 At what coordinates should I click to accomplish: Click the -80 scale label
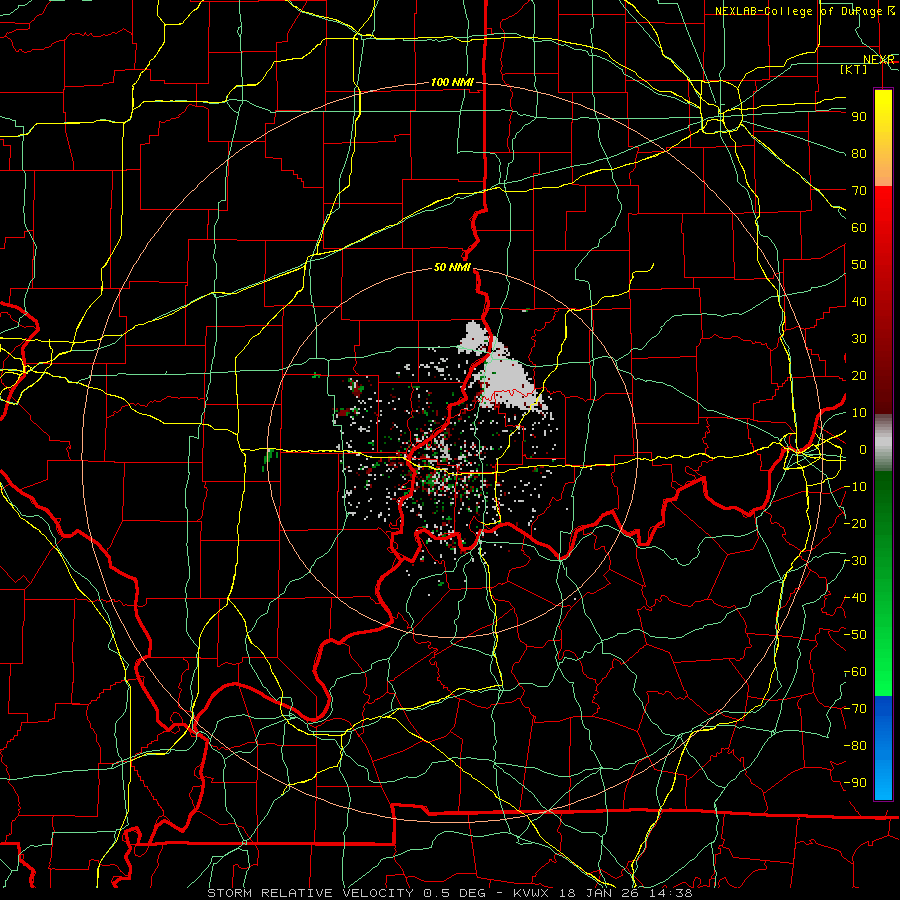click(856, 746)
